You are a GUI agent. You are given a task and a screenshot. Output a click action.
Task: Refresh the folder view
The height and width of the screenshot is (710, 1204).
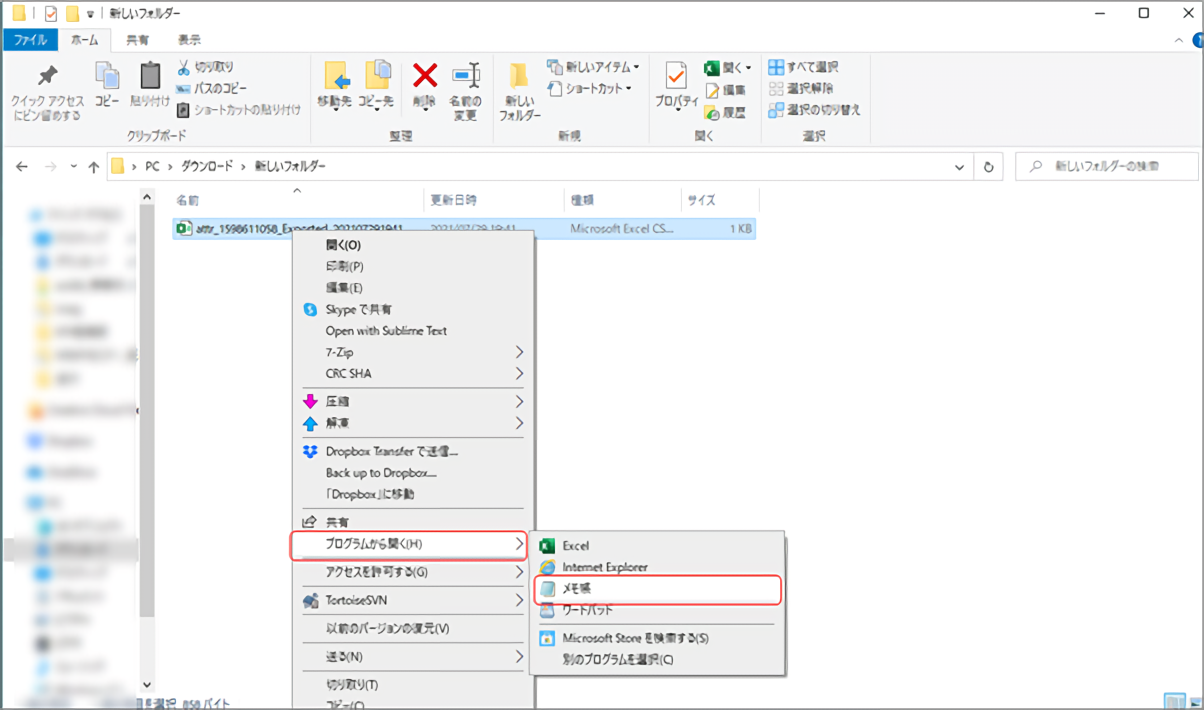[989, 166]
